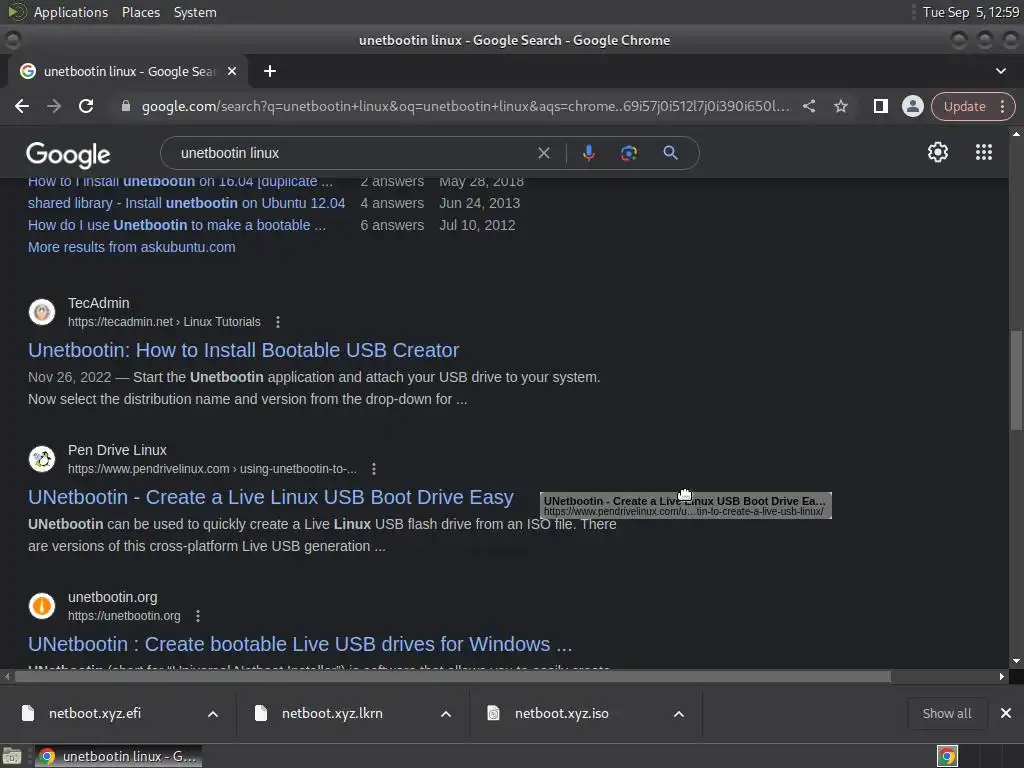Open 'How do I use Unetbootin to make a bootable'
Image resolution: width=1024 pixels, height=768 pixels.
pyautogui.click(x=176, y=225)
